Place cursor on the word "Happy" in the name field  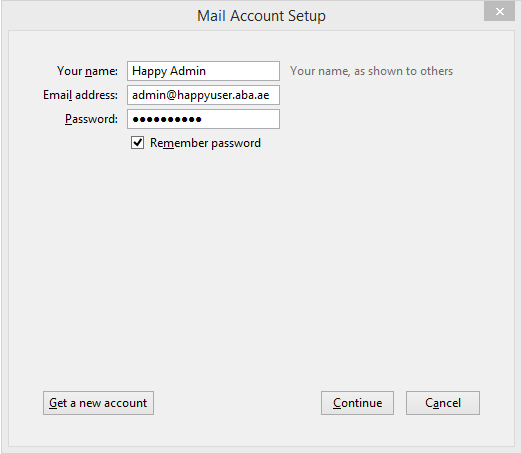tap(149, 71)
